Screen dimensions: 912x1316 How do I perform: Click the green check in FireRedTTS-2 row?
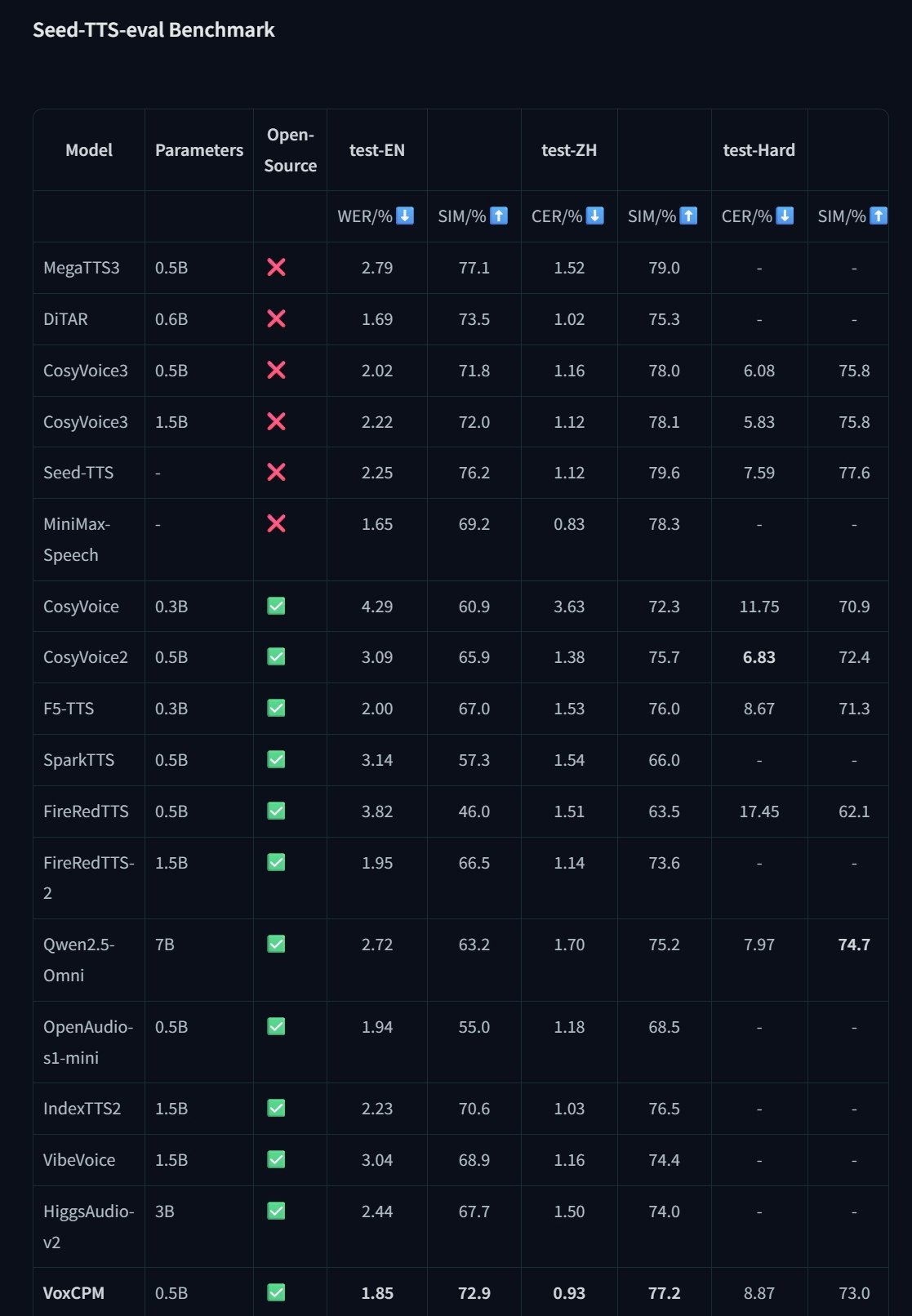276,862
